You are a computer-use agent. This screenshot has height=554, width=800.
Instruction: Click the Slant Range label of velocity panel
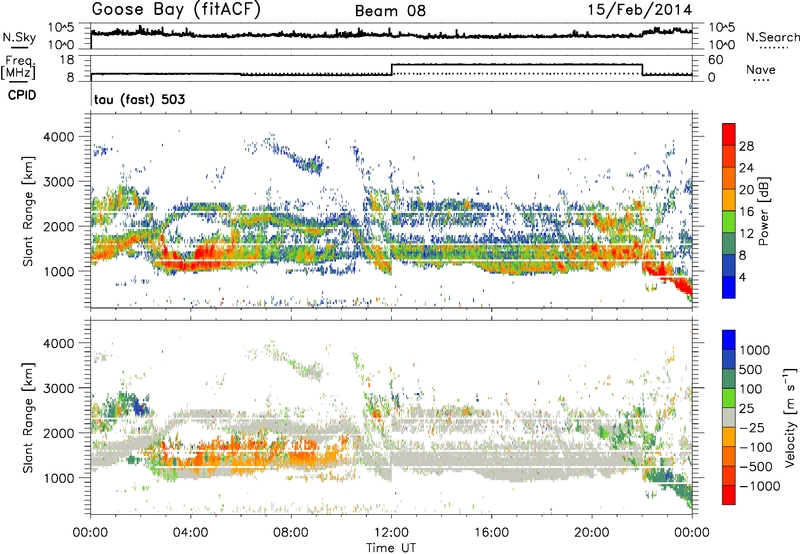tap(28, 417)
